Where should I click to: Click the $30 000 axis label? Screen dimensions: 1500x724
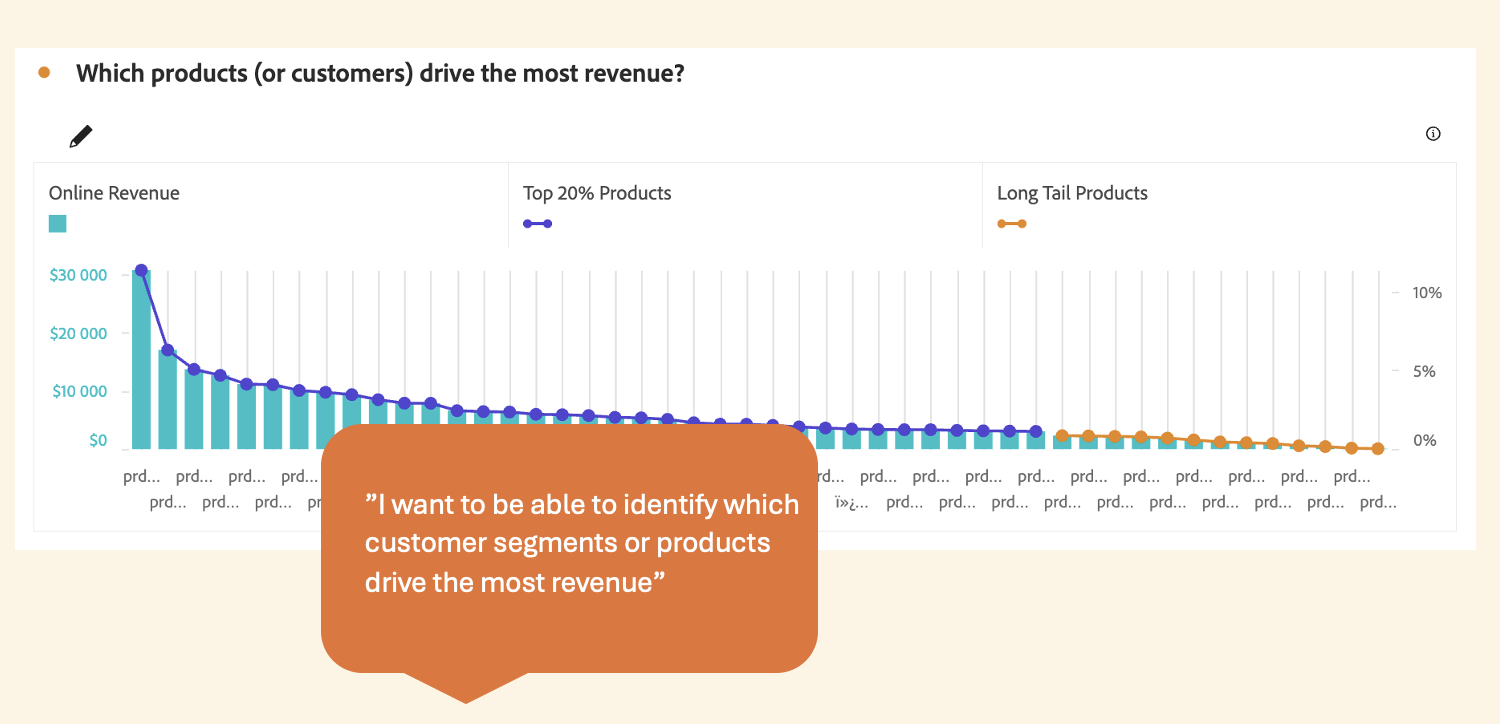[x=78, y=275]
